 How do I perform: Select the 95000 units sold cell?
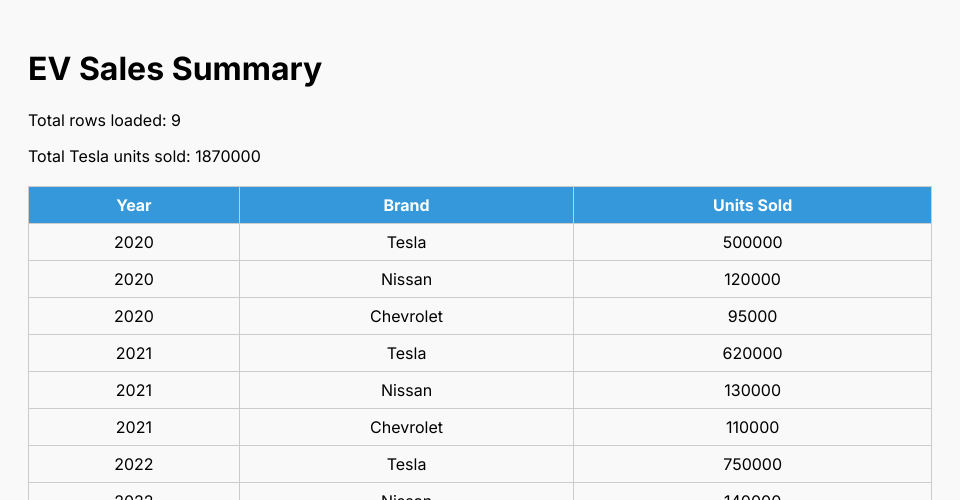pyautogui.click(x=752, y=316)
